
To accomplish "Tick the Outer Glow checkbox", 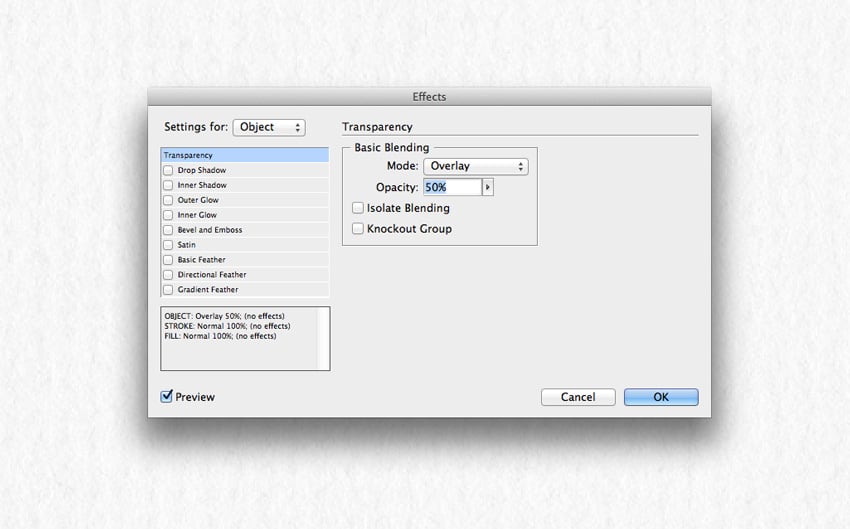I will 168,200.
